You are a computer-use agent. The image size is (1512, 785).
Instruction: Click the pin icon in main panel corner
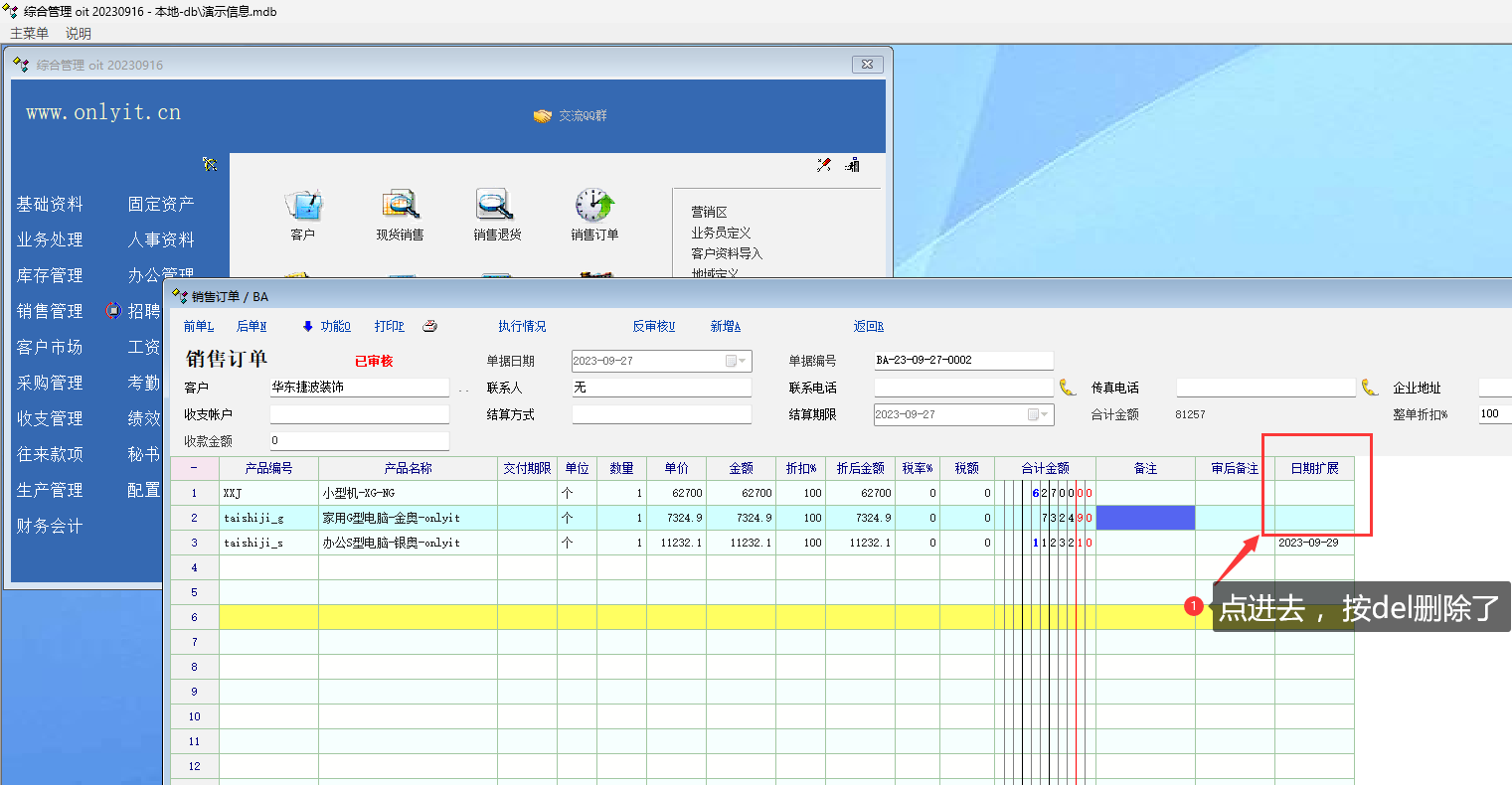coord(824,165)
